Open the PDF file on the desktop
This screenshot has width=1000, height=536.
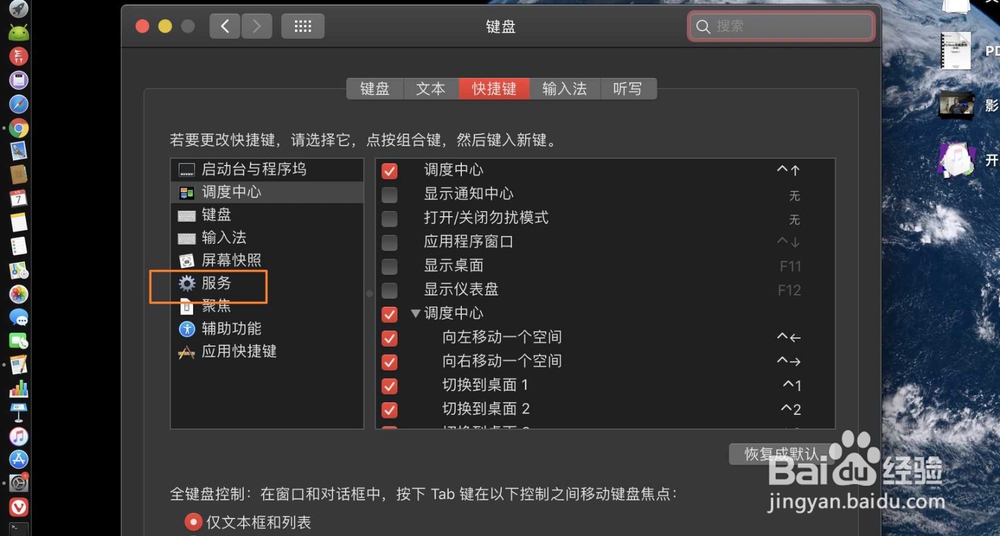pos(956,50)
